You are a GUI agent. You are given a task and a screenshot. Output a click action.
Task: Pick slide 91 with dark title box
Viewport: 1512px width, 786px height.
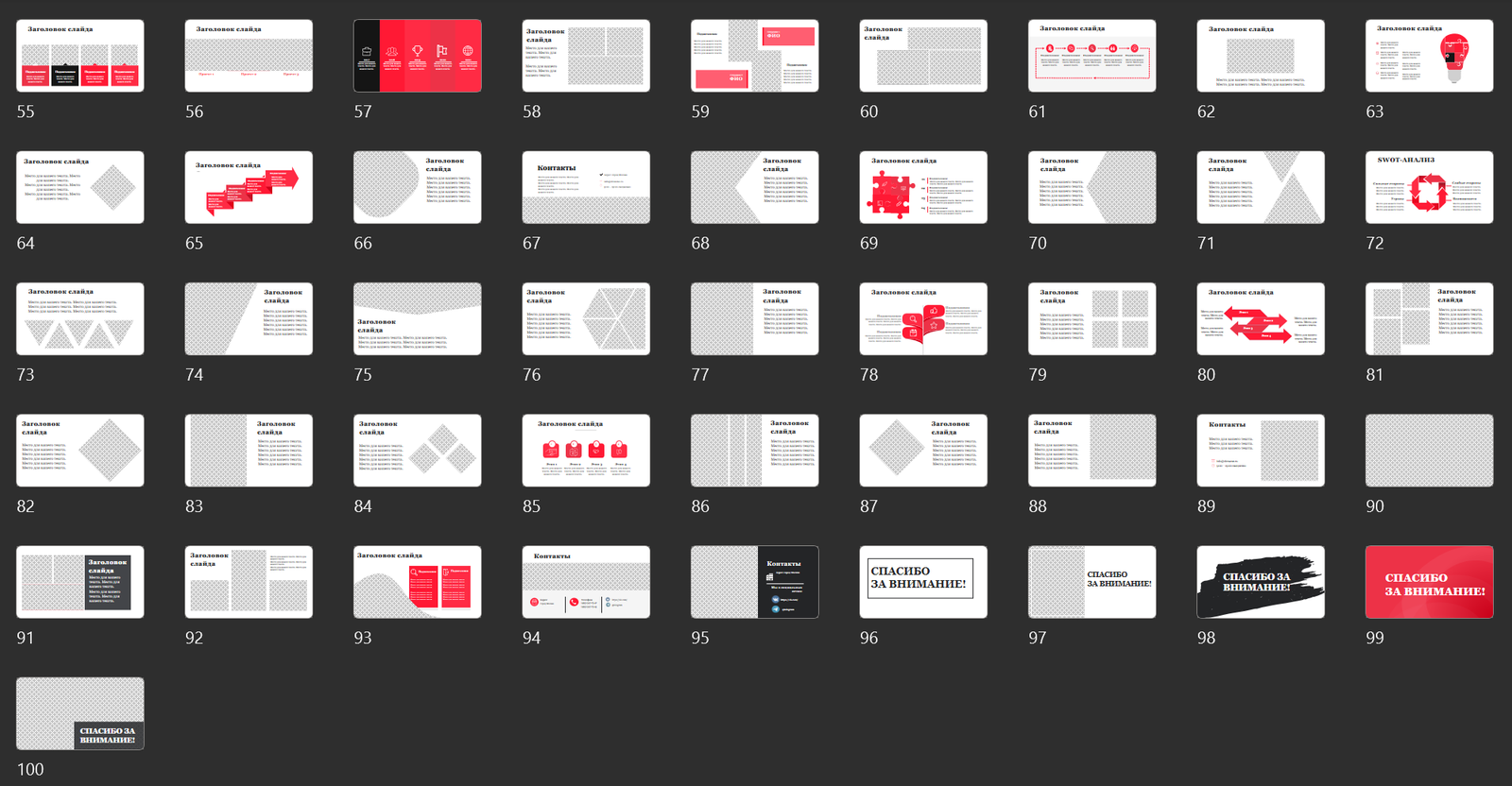click(x=80, y=582)
